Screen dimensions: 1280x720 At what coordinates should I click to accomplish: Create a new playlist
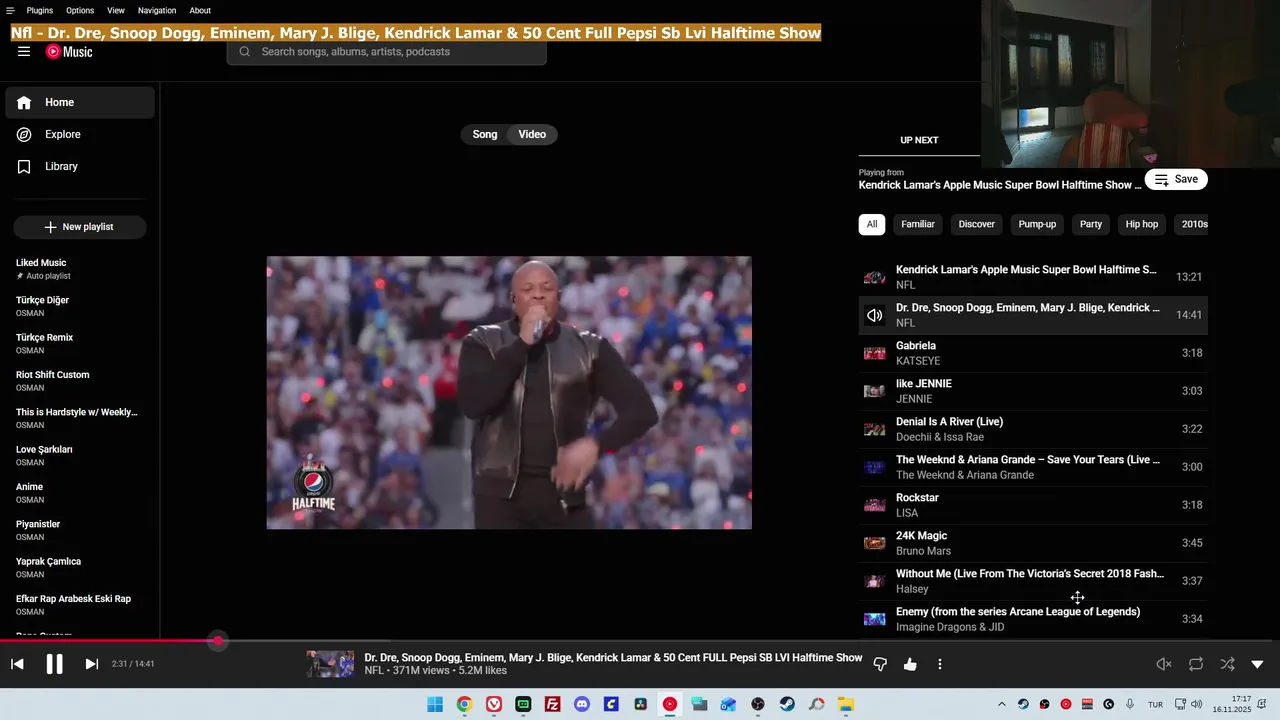click(x=80, y=227)
